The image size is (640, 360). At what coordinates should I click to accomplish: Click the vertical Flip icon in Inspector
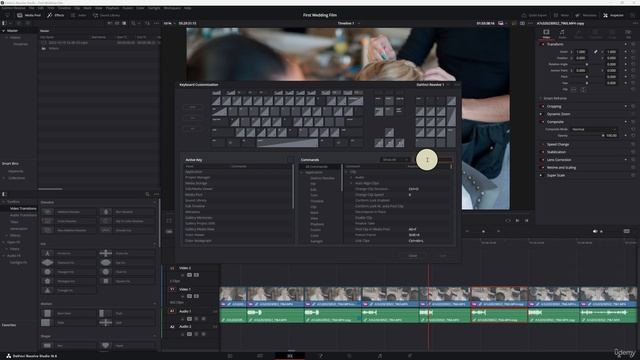(x=583, y=89)
